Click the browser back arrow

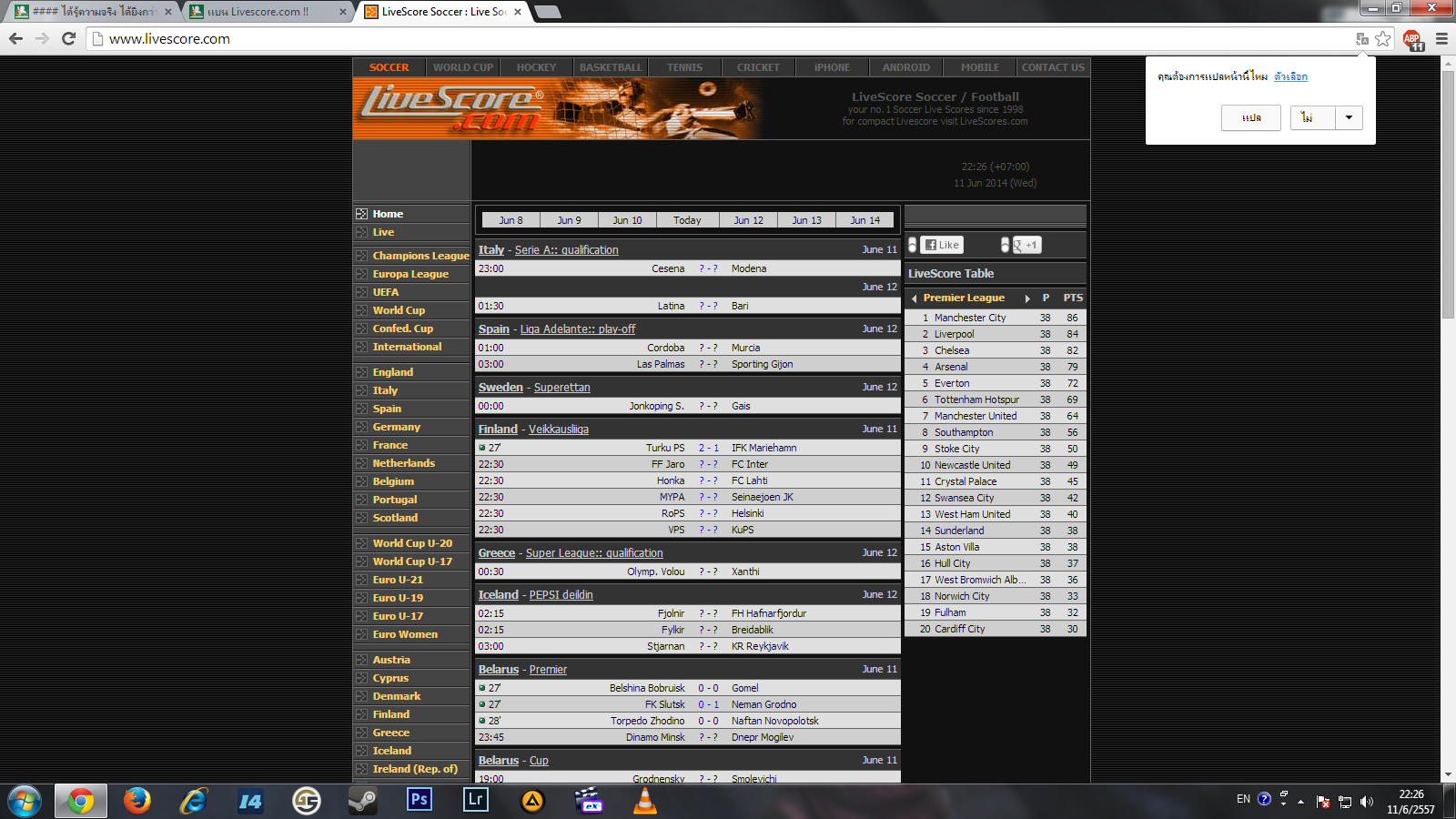tap(15, 38)
